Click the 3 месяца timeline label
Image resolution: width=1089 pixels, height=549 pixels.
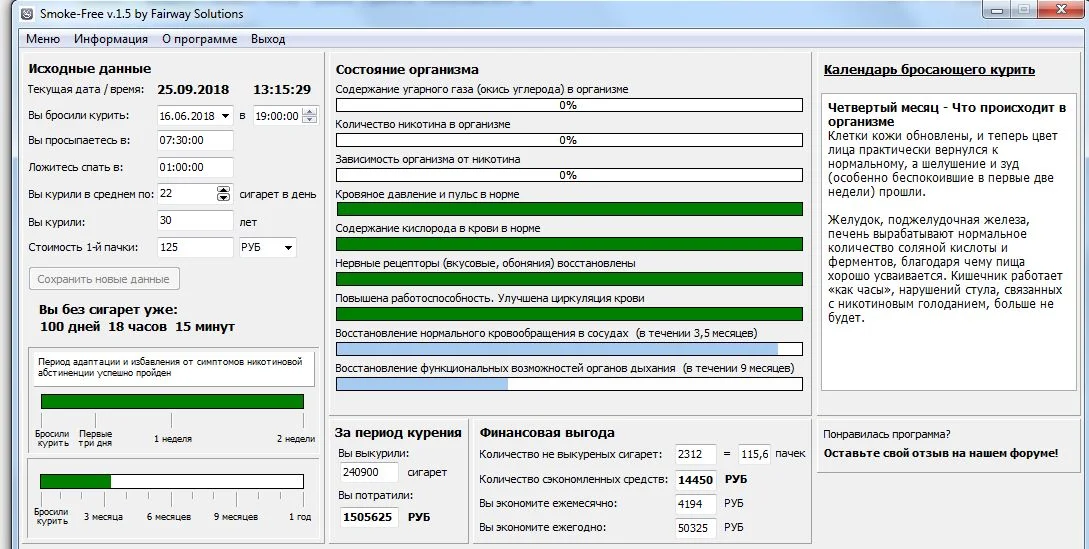tap(103, 517)
